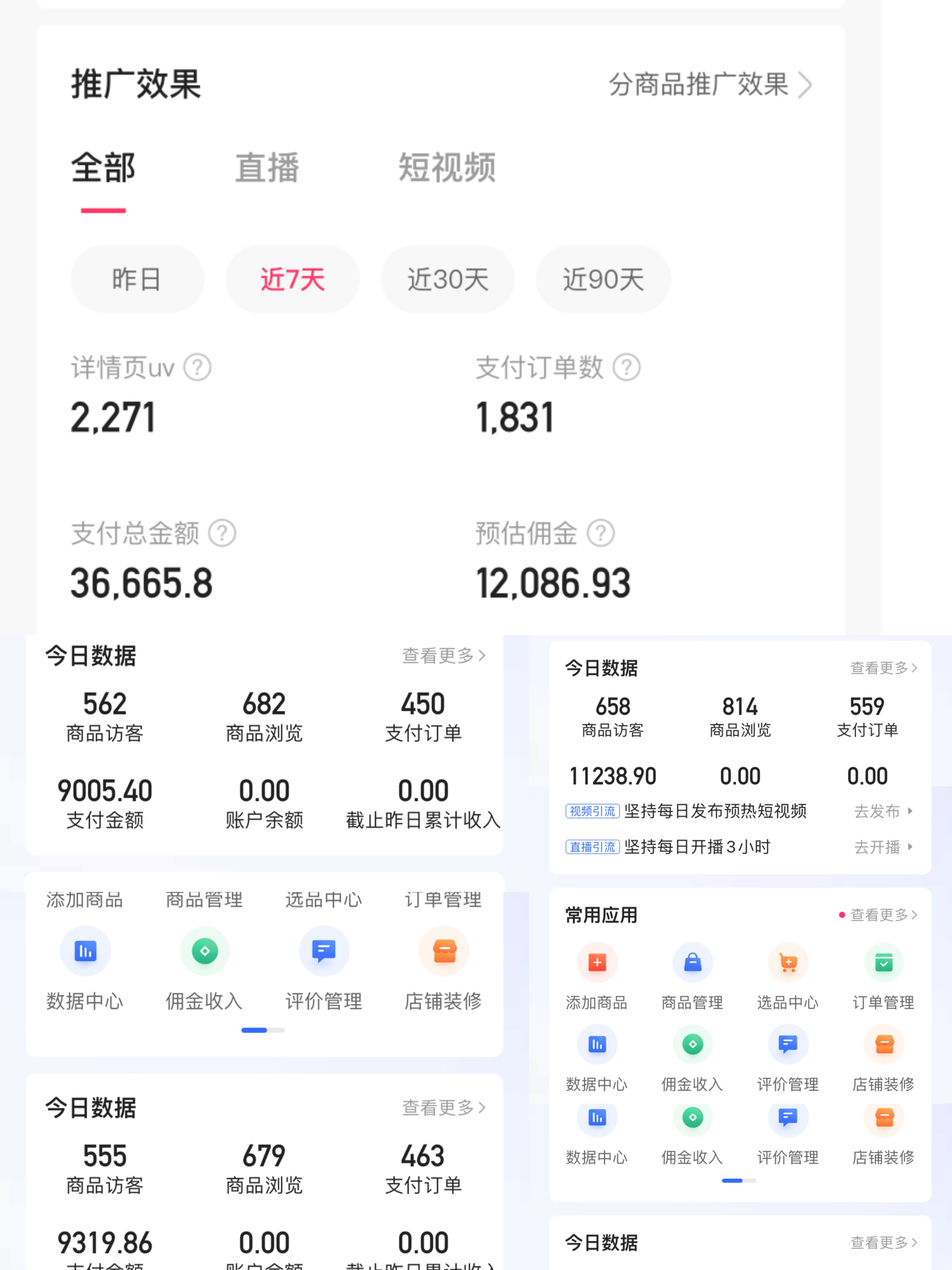The width and height of the screenshot is (952, 1270).
Task: Tap the help icon beside 详情页uv
Action: 197,367
